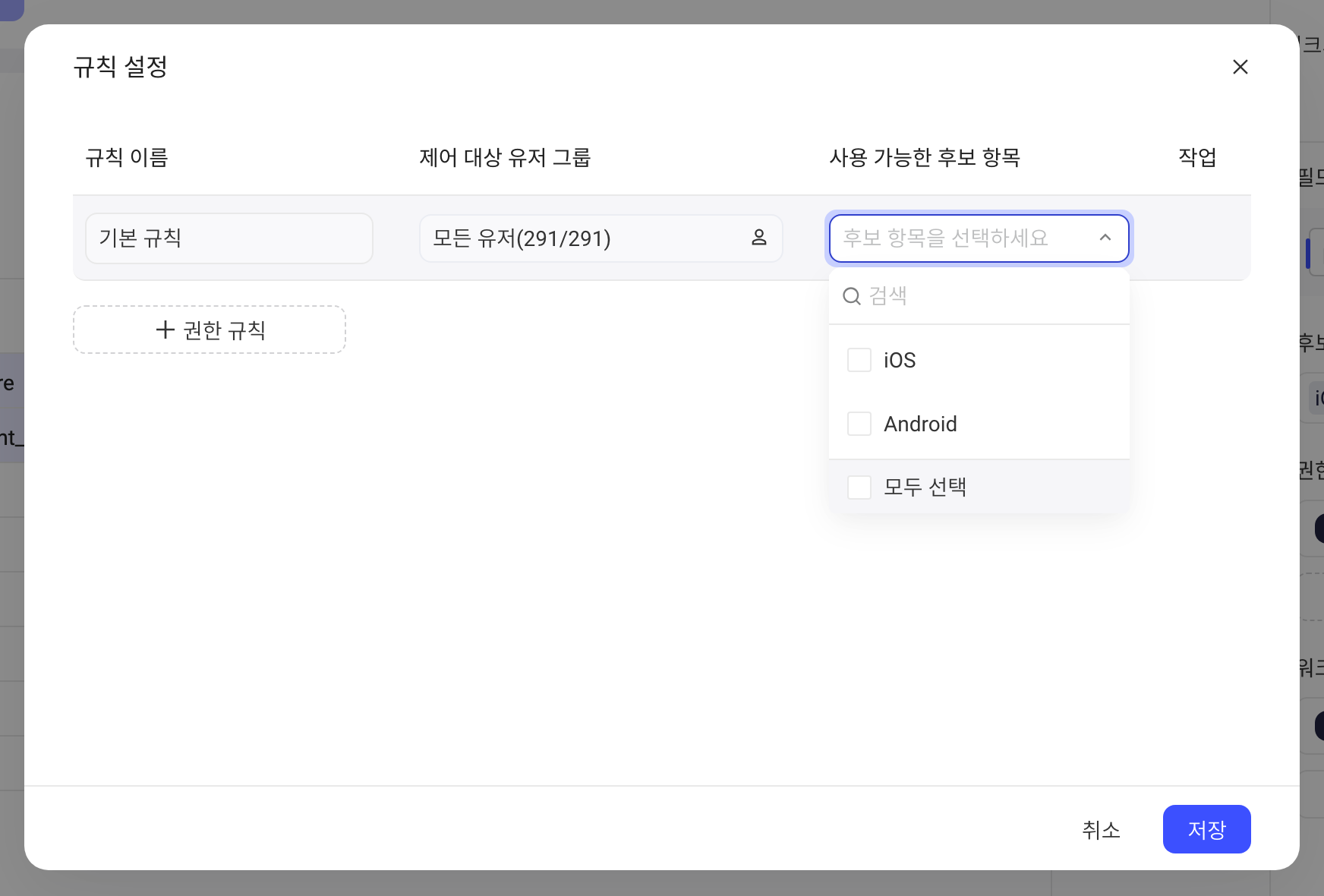Check the Android checkbox
The image size is (1324, 896).
(x=859, y=424)
